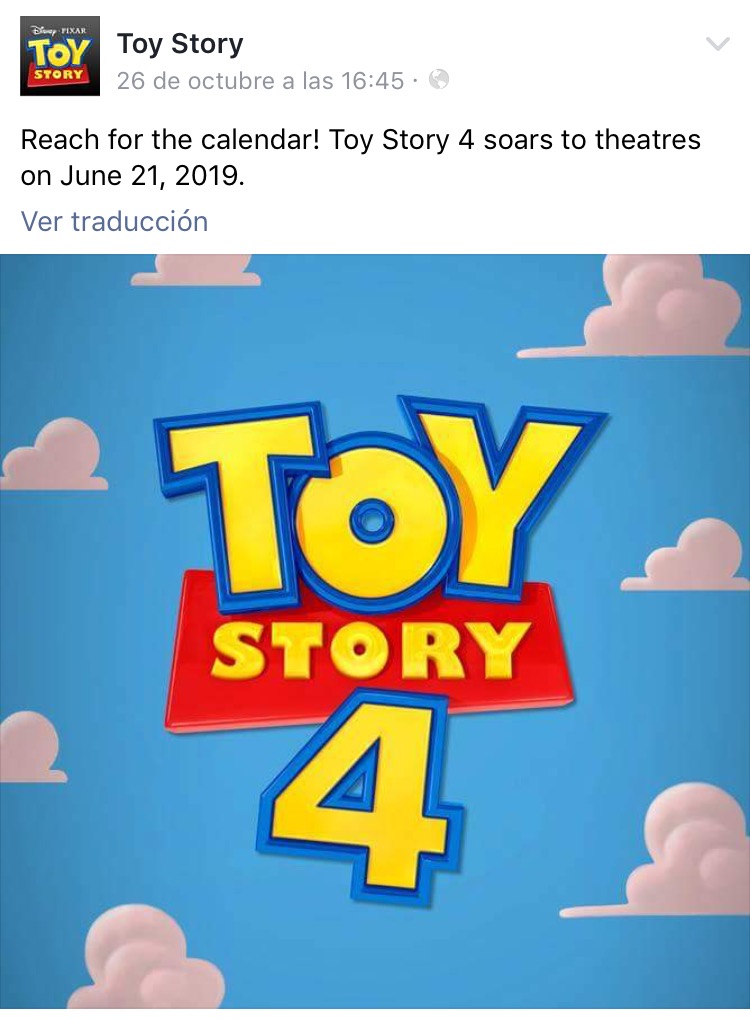Select the "June 21, 2019" date text
The width and height of the screenshot is (750, 1019).
152,177
